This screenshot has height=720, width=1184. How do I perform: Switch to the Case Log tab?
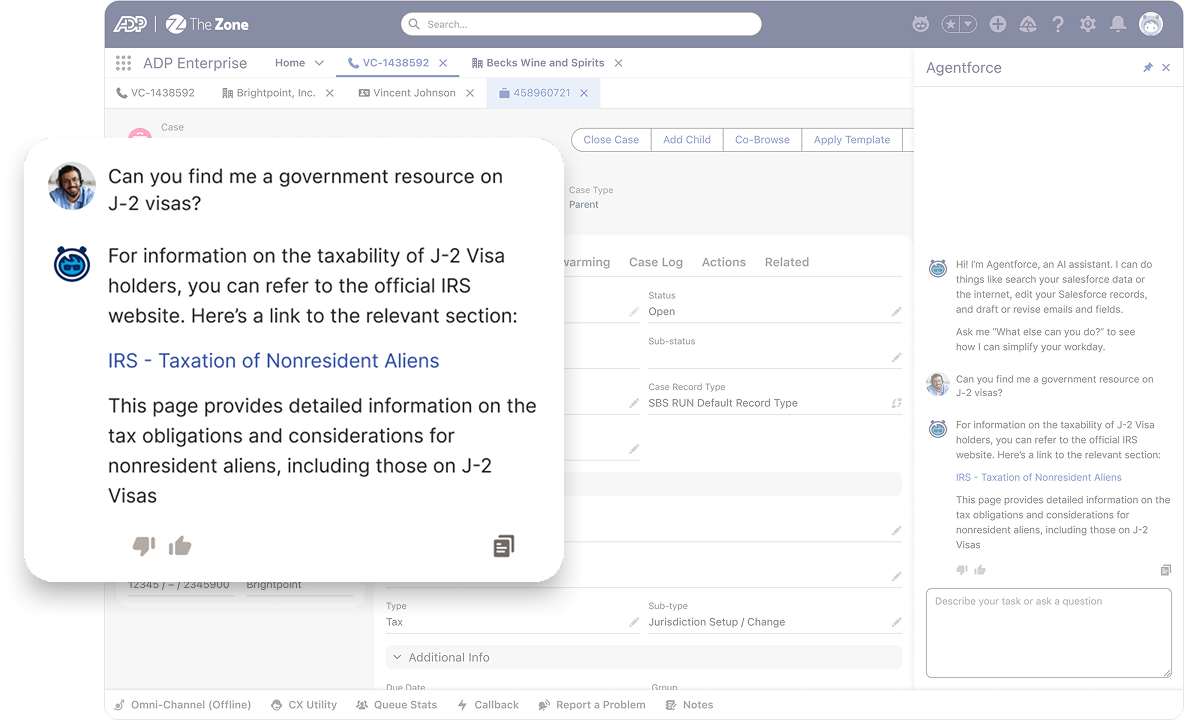click(655, 262)
